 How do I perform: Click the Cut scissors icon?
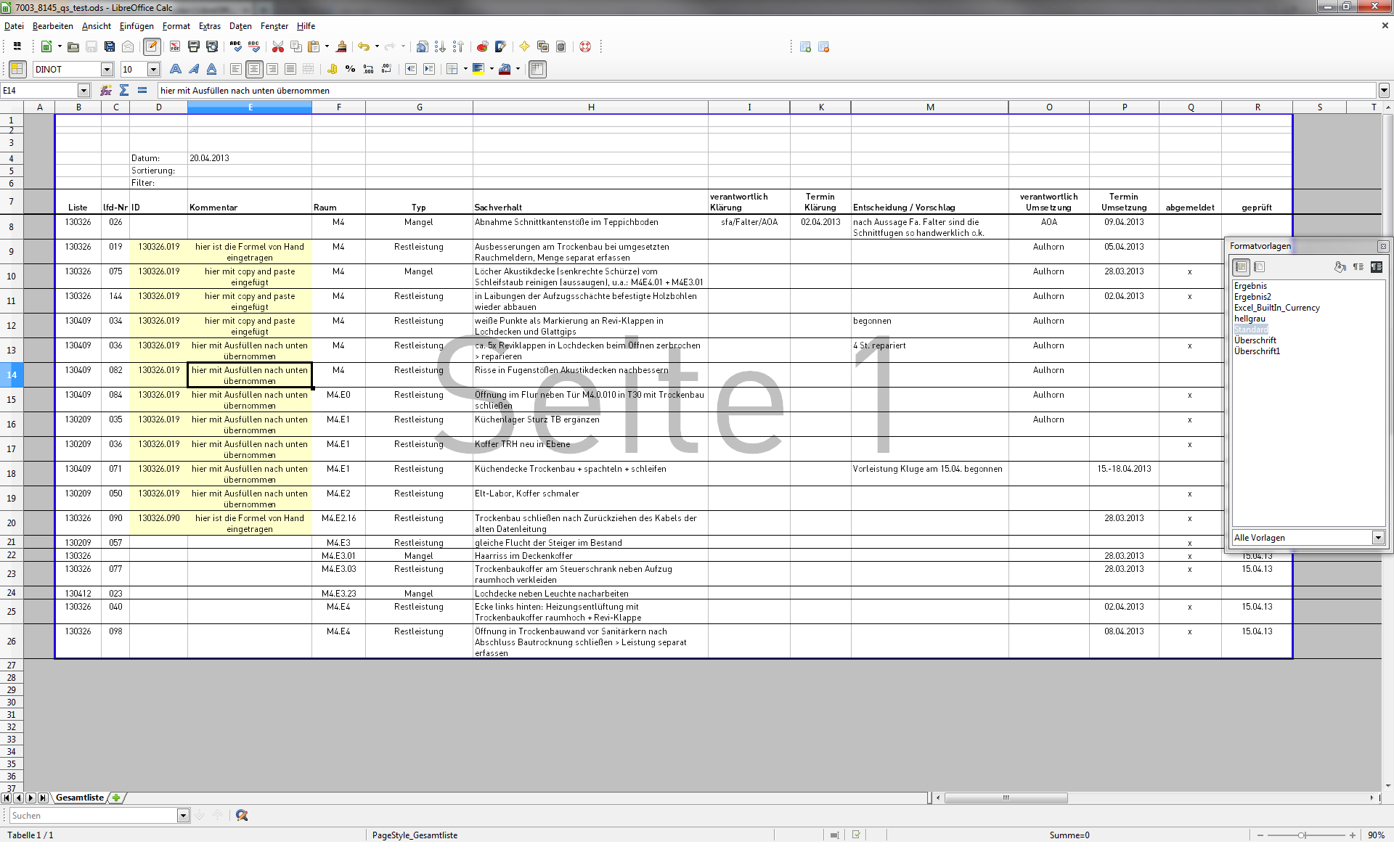(278, 46)
